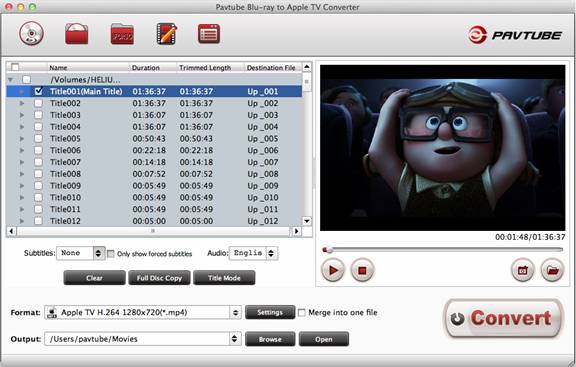Screen dimensions: 576x367
Task: Check the Title004 checkbox
Action: (38, 127)
